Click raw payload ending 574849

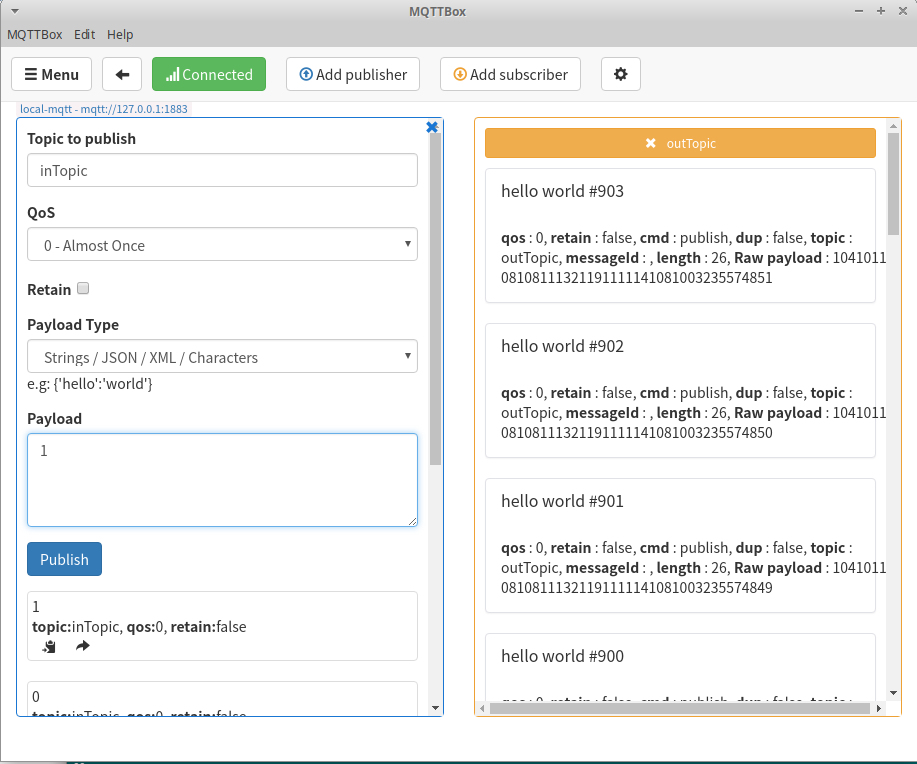tap(637, 588)
